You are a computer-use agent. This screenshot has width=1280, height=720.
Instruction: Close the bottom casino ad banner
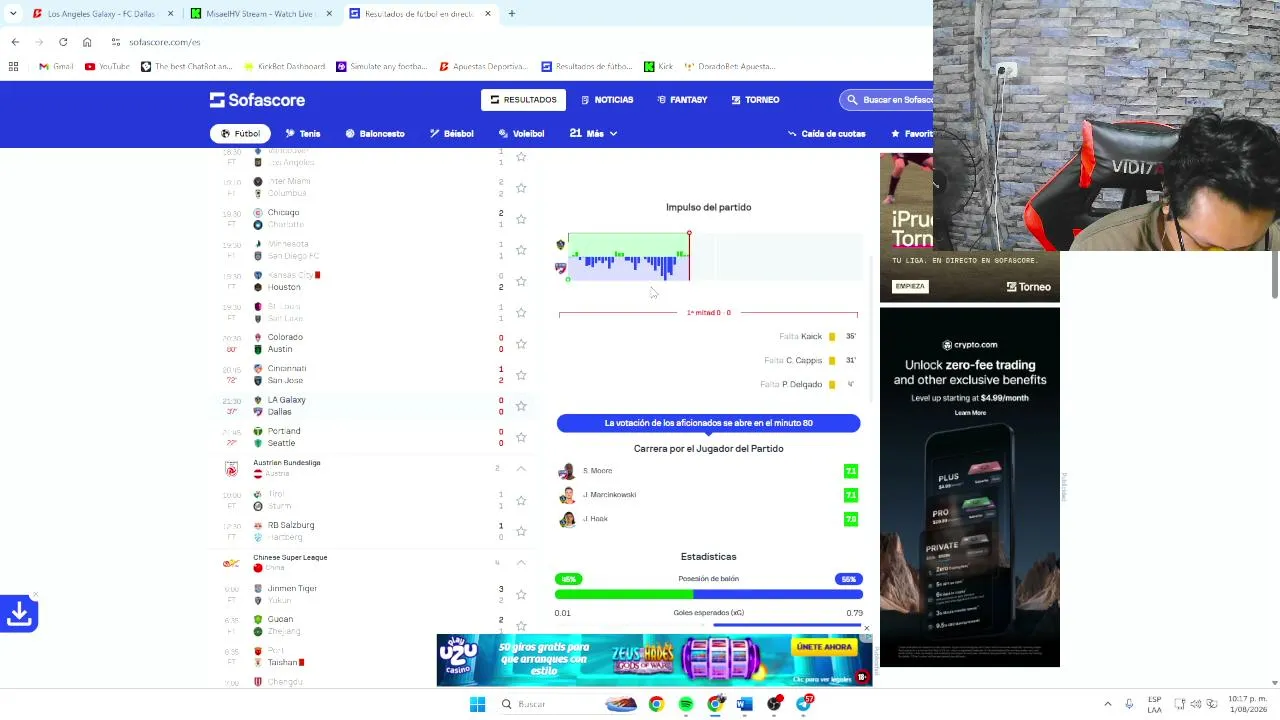tap(866, 628)
